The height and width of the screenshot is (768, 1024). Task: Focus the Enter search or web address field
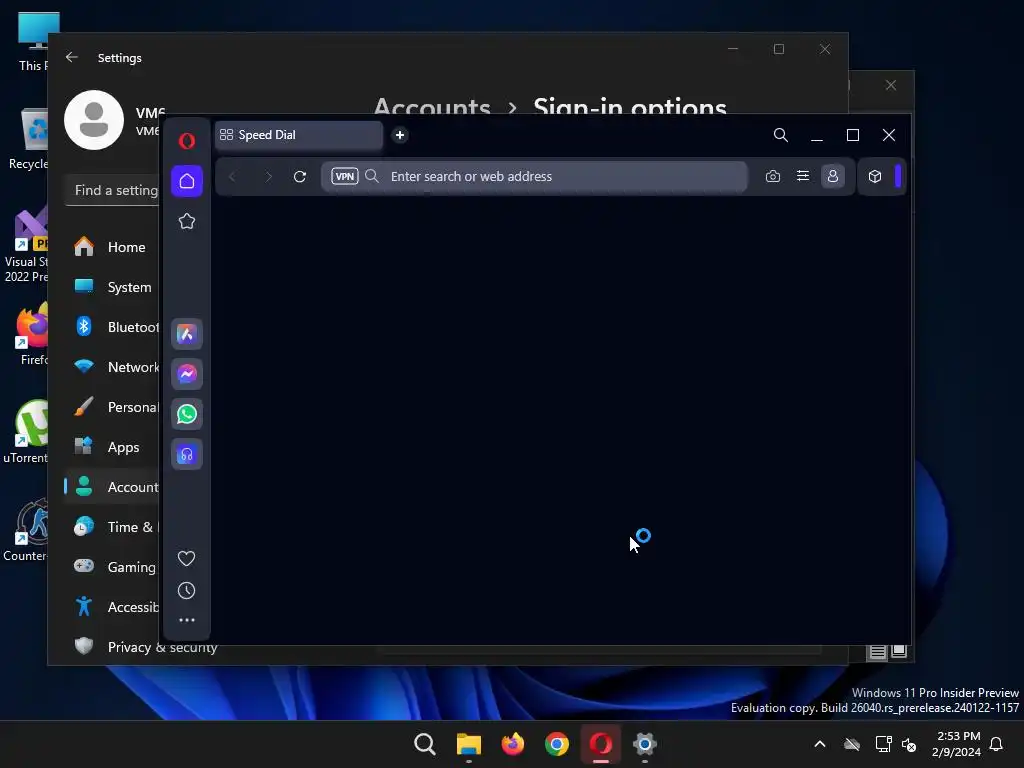click(x=534, y=176)
